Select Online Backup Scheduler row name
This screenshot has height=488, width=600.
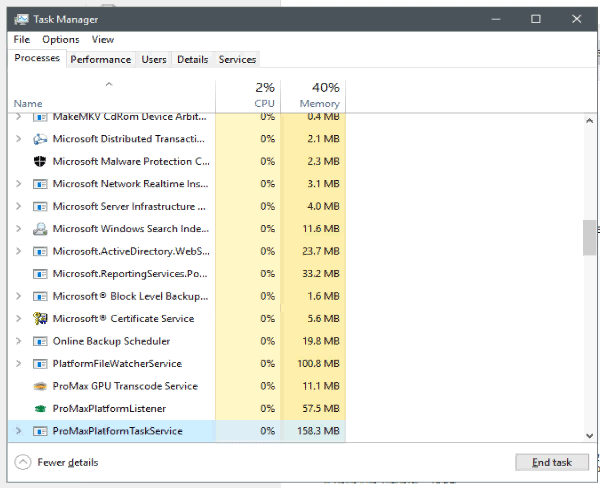pos(111,341)
